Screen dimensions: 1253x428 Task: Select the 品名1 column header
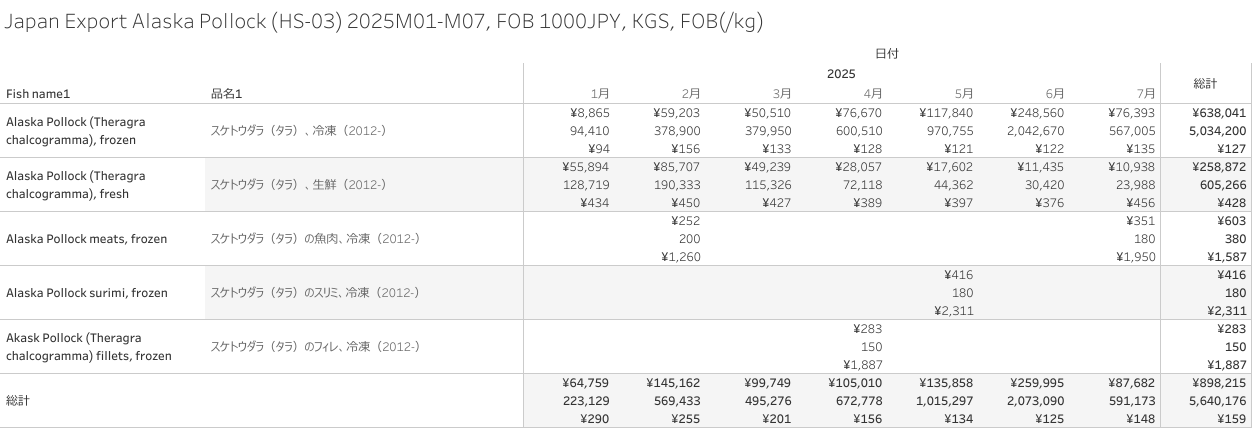[x=226, y=94]
